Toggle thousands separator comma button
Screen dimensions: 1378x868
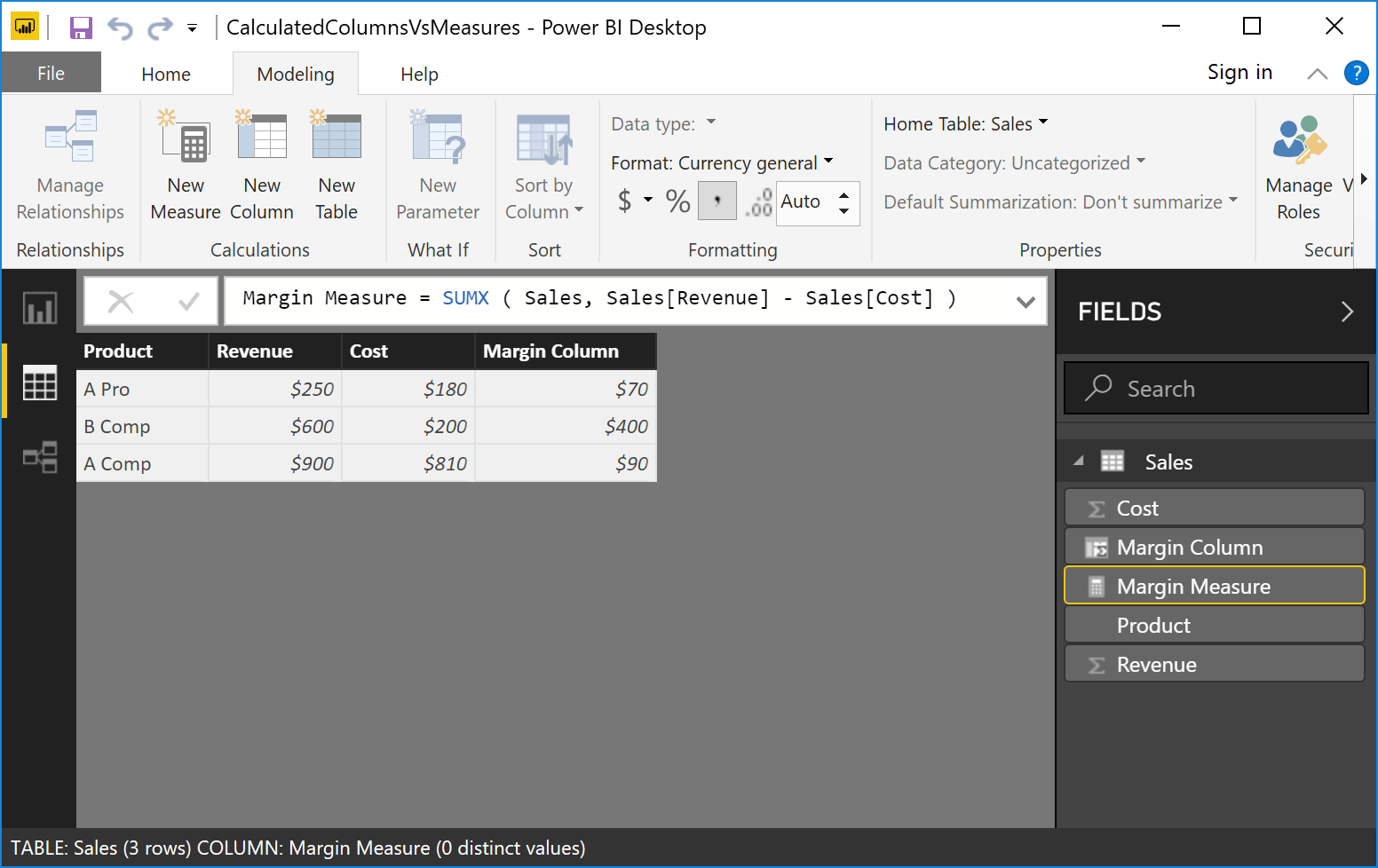click(717, 201)
